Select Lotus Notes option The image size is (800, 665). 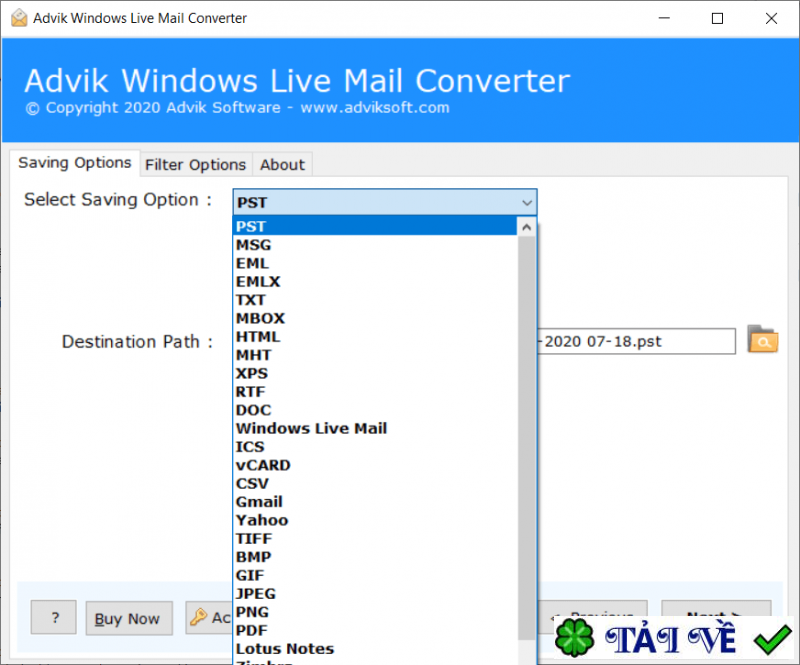click(x=375, y=649)
